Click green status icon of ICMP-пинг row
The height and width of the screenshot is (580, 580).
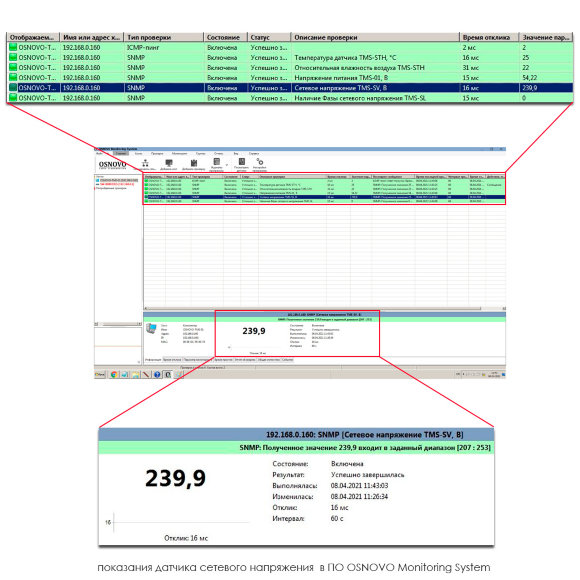[13, 47]
